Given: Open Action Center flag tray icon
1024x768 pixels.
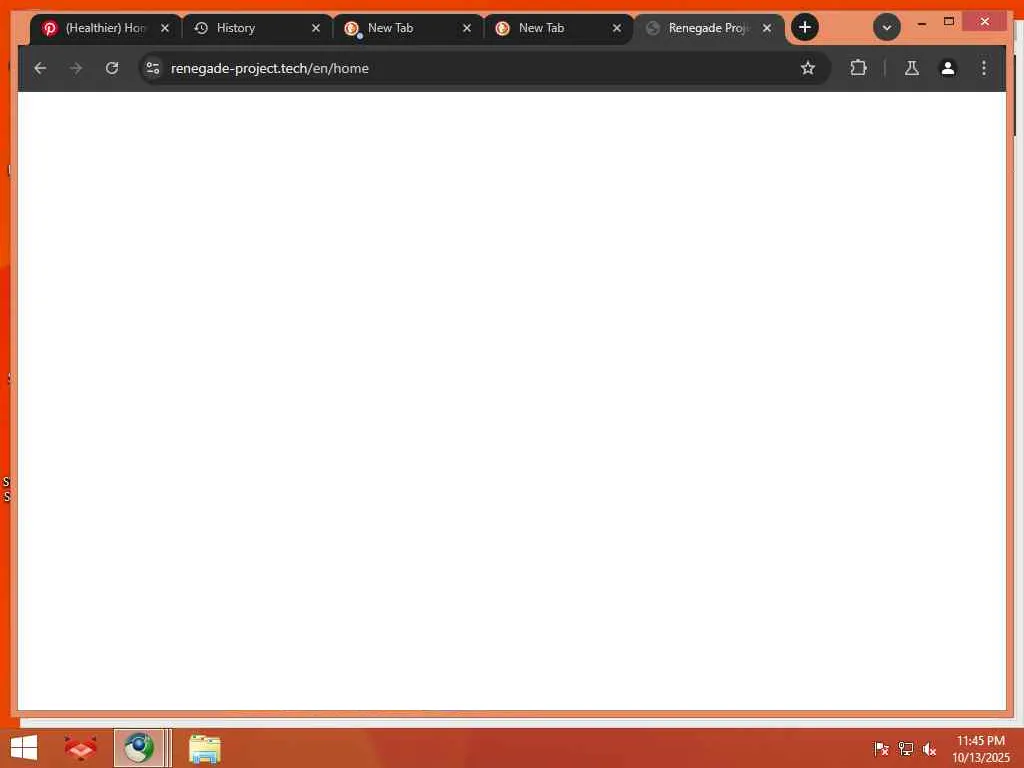Looking at the screenshot, I should [x=881, y=748].
